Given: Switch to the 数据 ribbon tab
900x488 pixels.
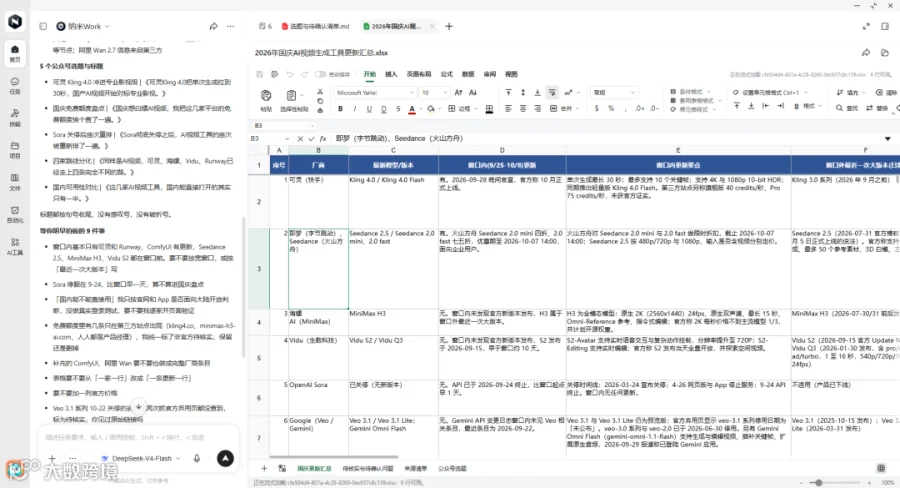Looking at the screenshot, I should 468,74.
